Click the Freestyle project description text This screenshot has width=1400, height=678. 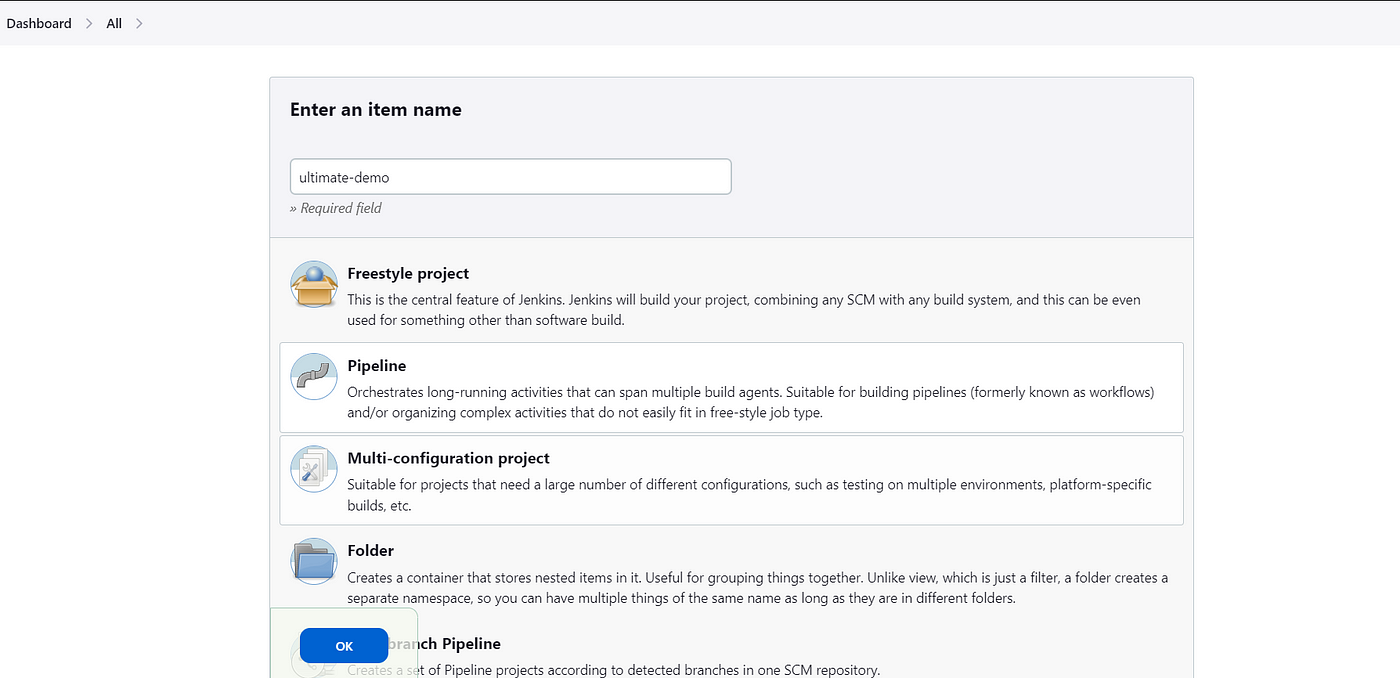(744, 310)
